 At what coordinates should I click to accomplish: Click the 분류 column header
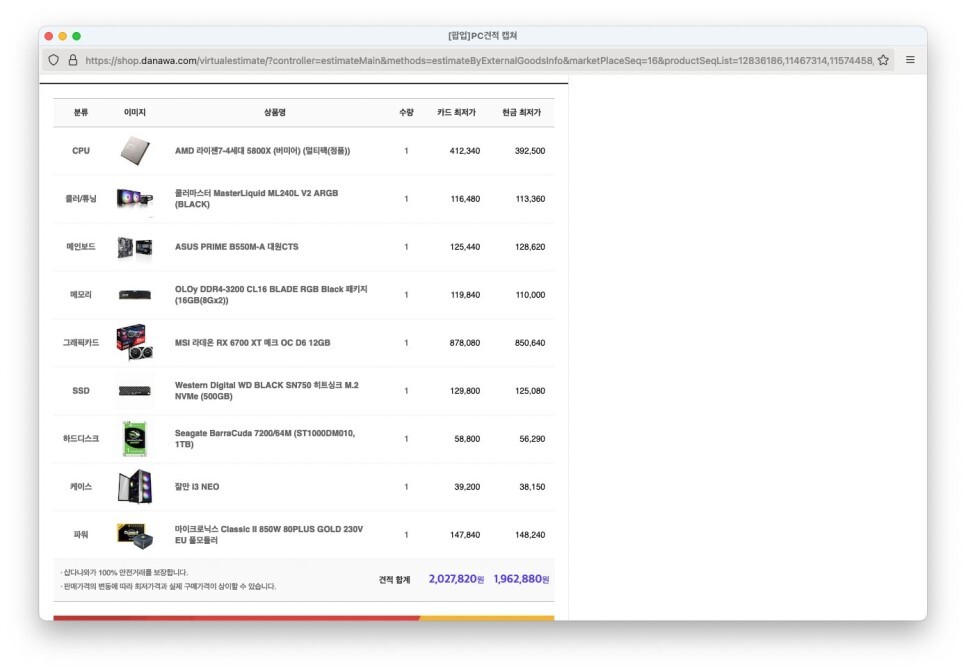[81, 112]
